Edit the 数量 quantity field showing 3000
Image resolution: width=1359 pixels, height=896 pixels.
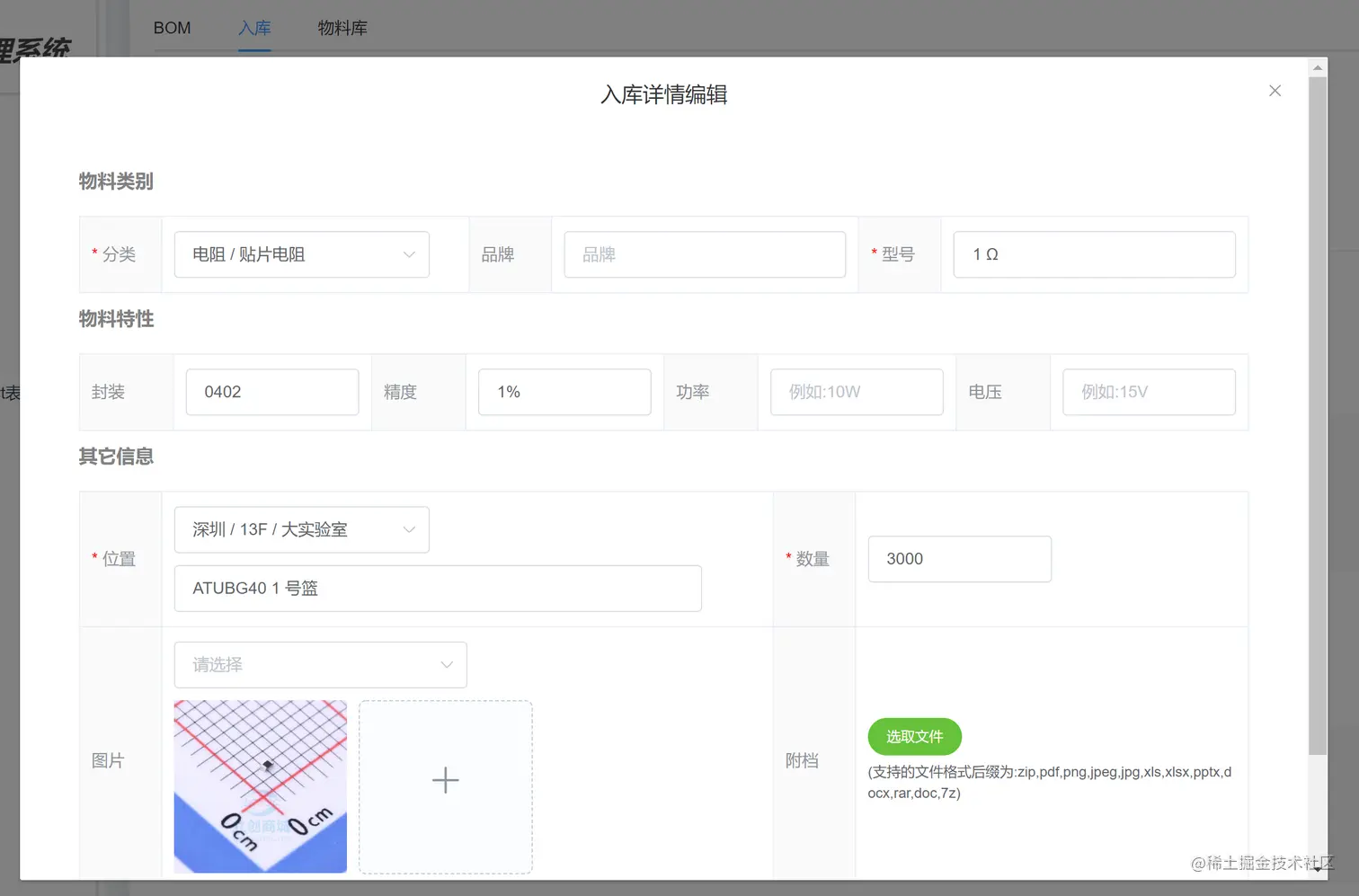959,559
